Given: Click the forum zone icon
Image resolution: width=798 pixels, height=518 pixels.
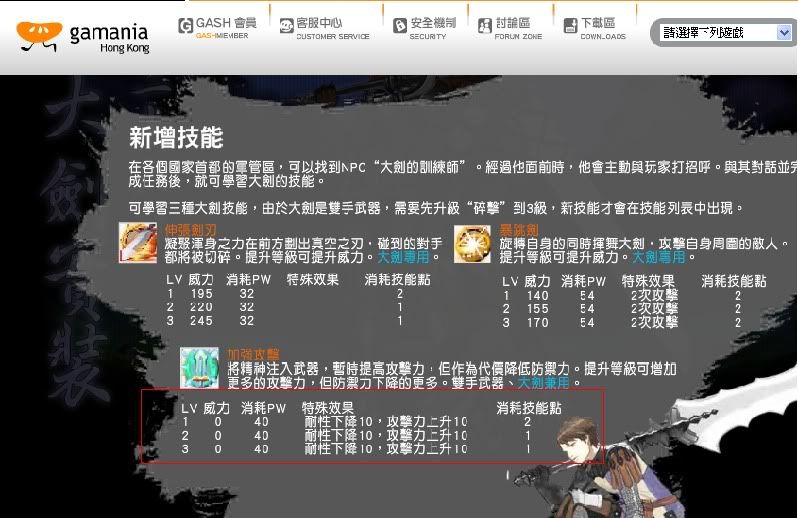Looking at the screenshot, I should (x=485, y=26).
